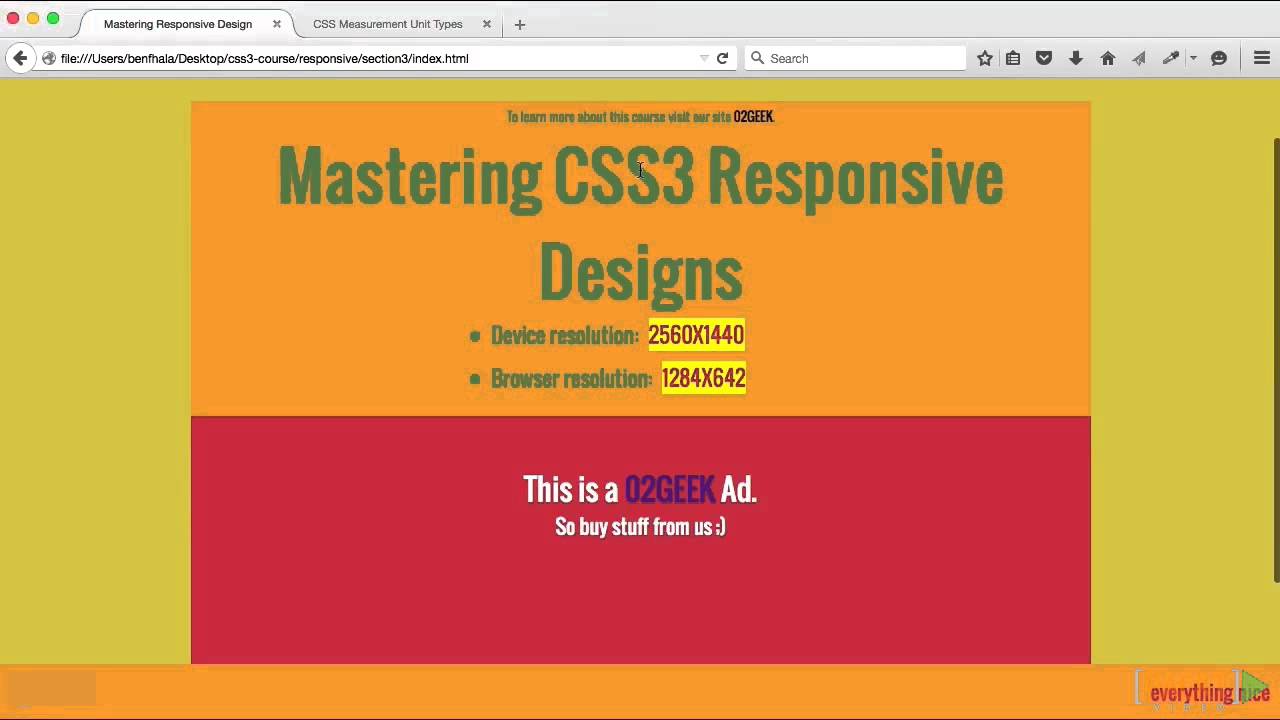Screen dimensions: 1280x720
Task: Switch to CSS Measurement Unit Types tab
Action: (x=388, y=24)
